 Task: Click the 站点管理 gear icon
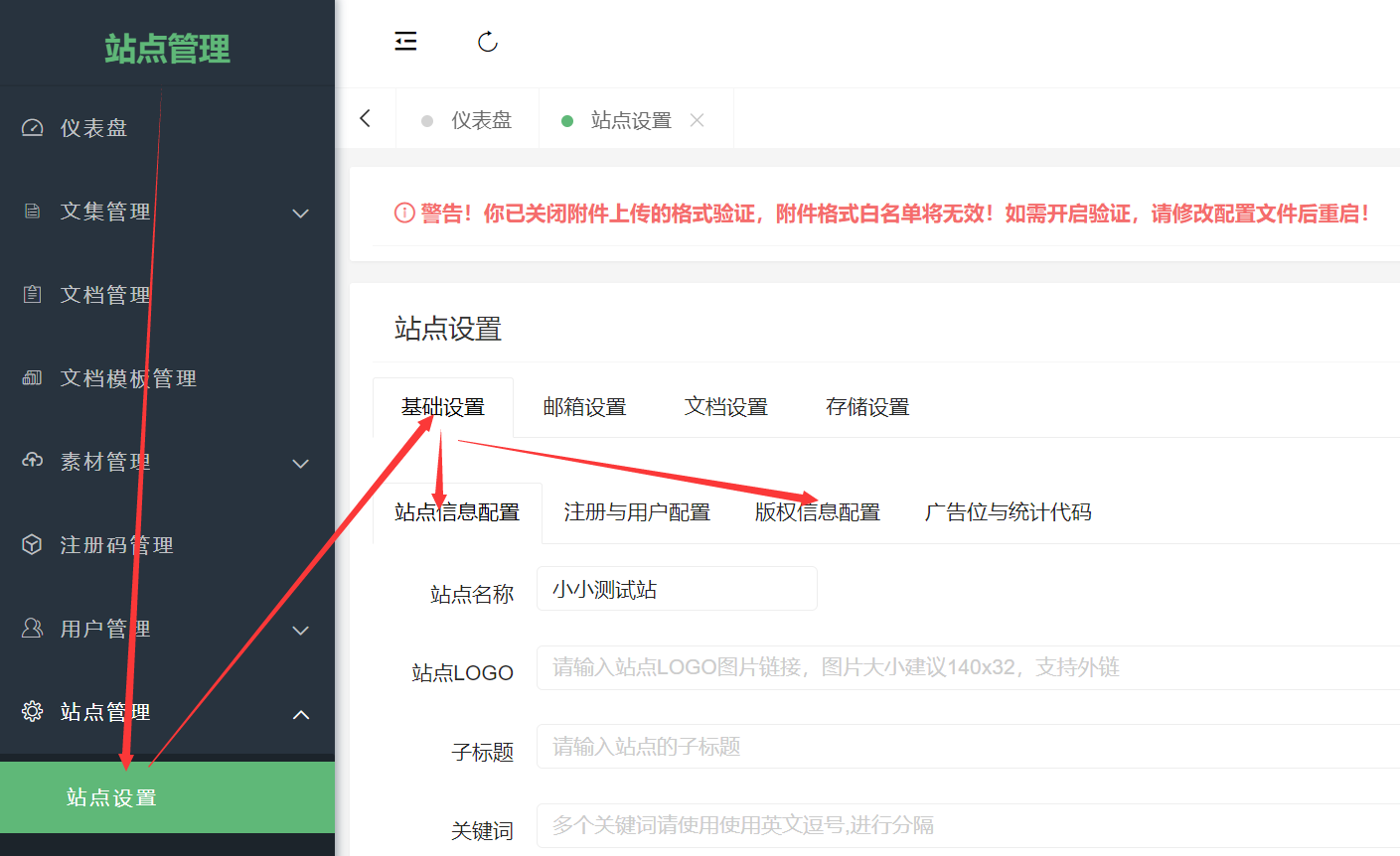click(33, 711)
